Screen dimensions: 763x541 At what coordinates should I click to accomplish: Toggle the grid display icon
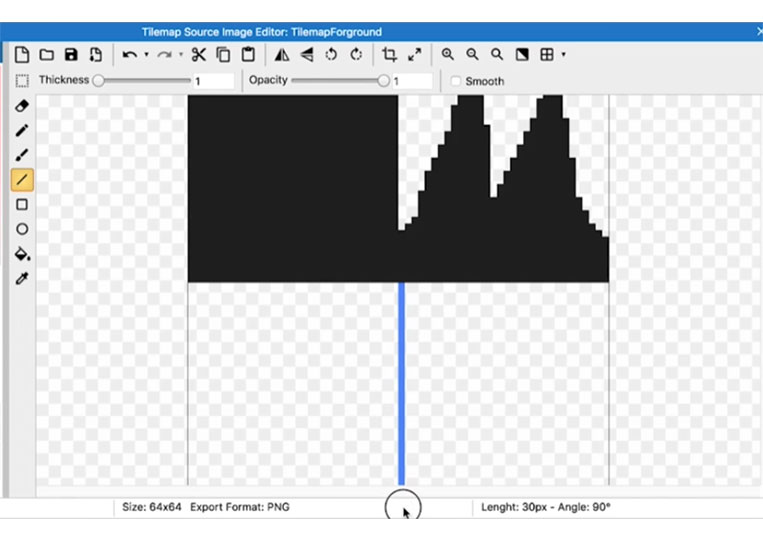pyautogui.click(x=547, y=54)
